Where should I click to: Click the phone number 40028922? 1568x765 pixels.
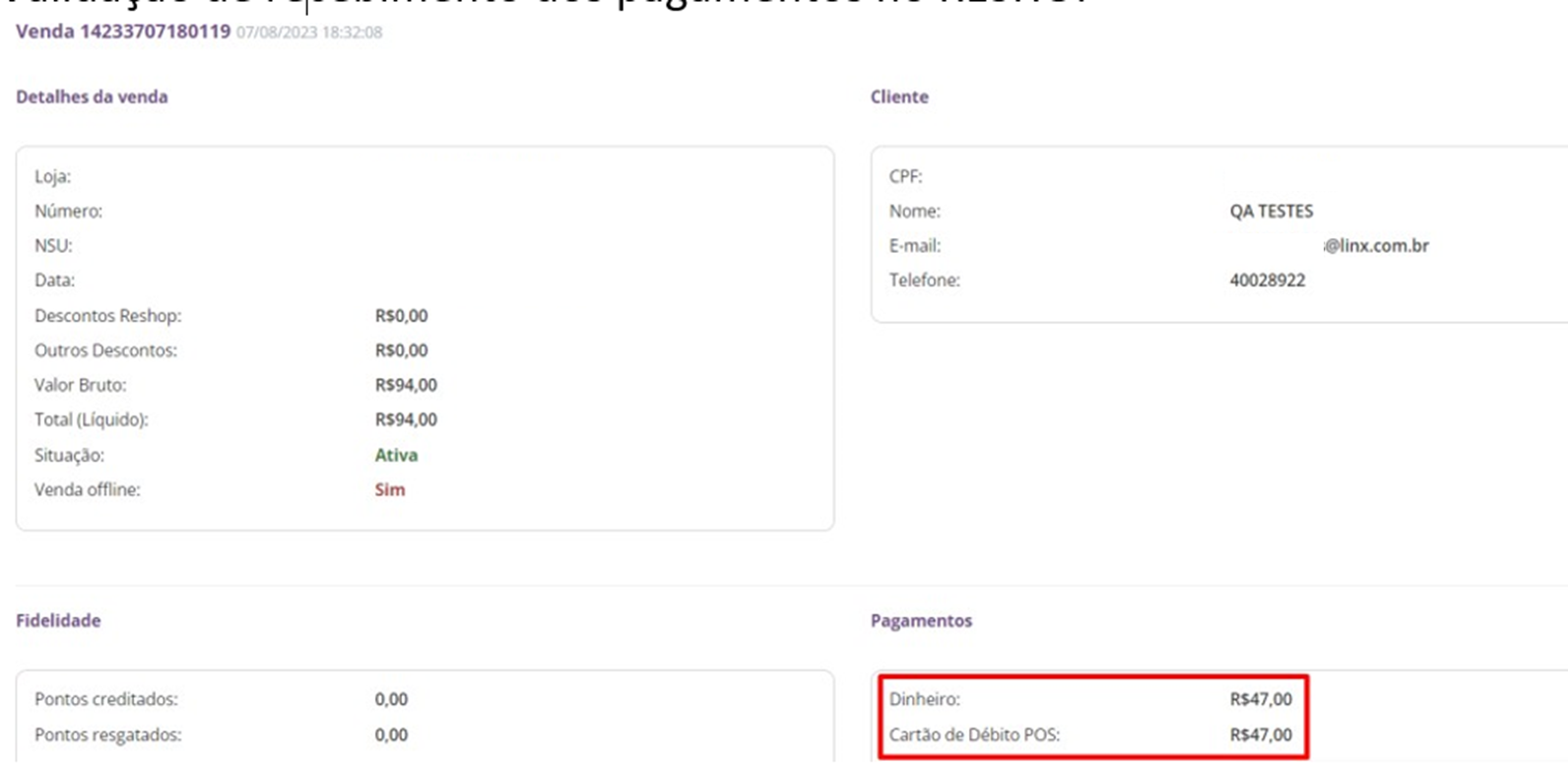(1267, 281)
